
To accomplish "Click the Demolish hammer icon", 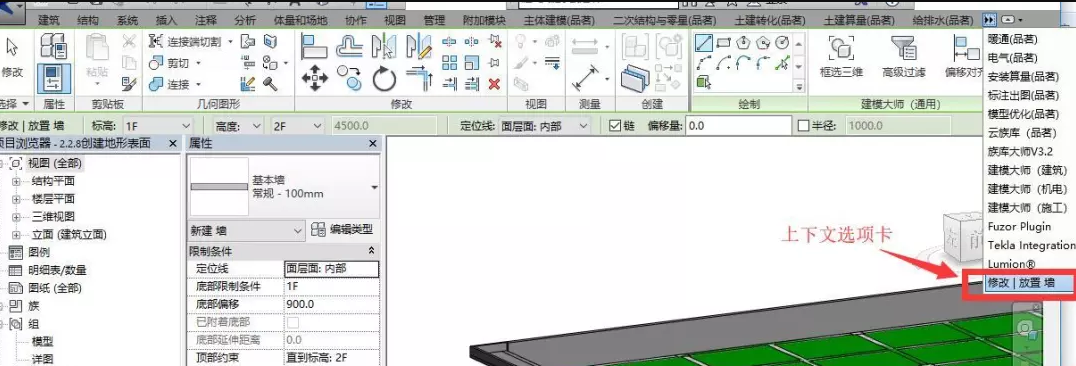I will pos(270,84).
